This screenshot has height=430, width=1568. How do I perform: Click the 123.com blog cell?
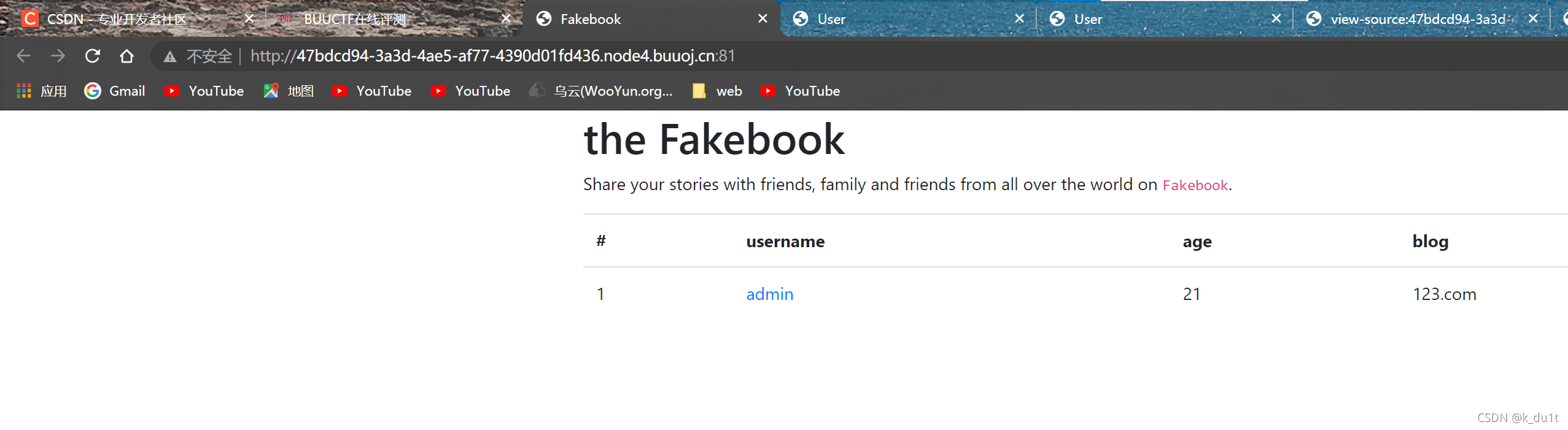coord(1444,294)
